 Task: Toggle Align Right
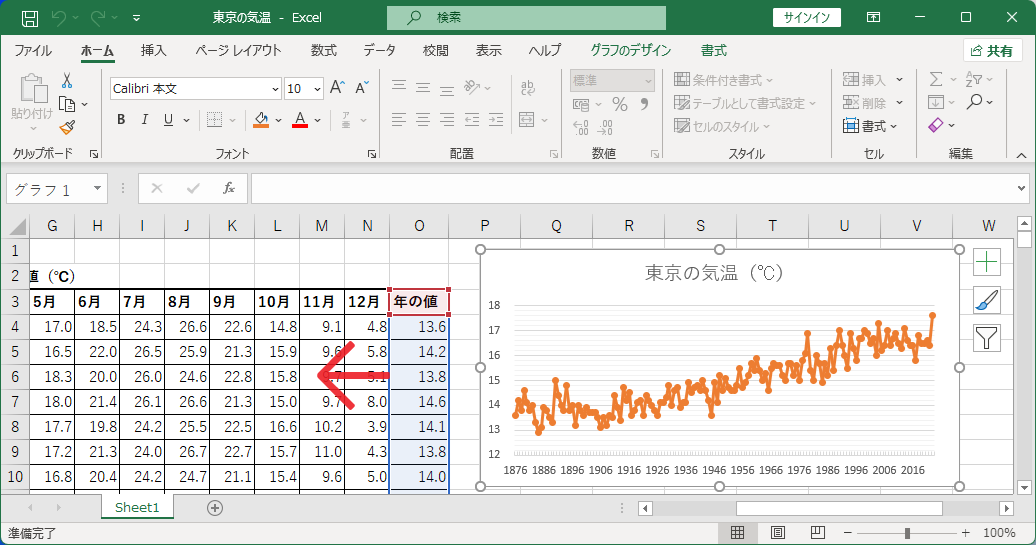(447, 120)
